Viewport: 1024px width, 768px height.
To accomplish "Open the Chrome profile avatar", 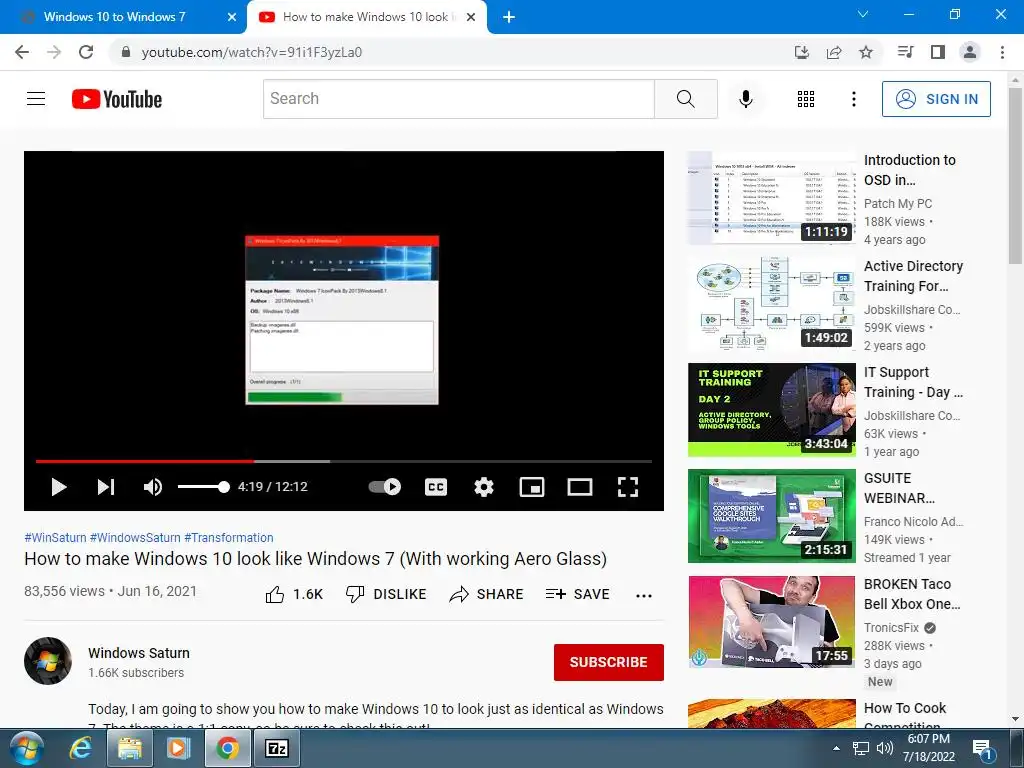I will [x=970, y=52].
